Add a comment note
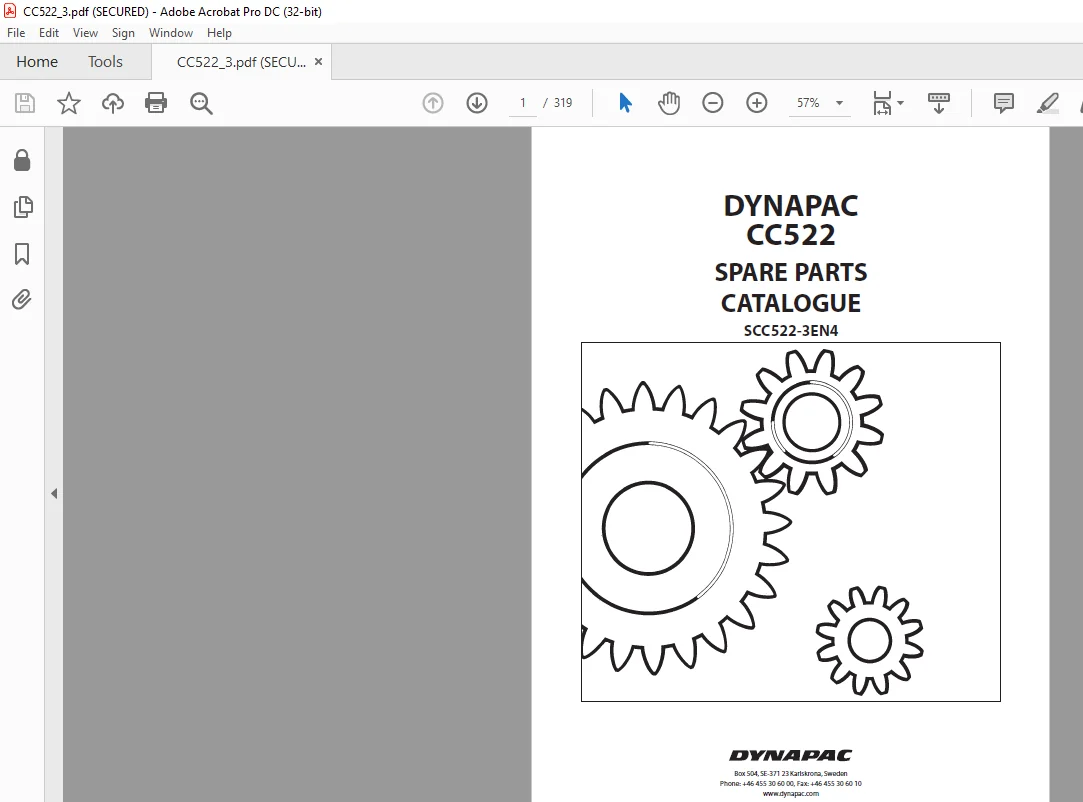 pos(1004,103)
